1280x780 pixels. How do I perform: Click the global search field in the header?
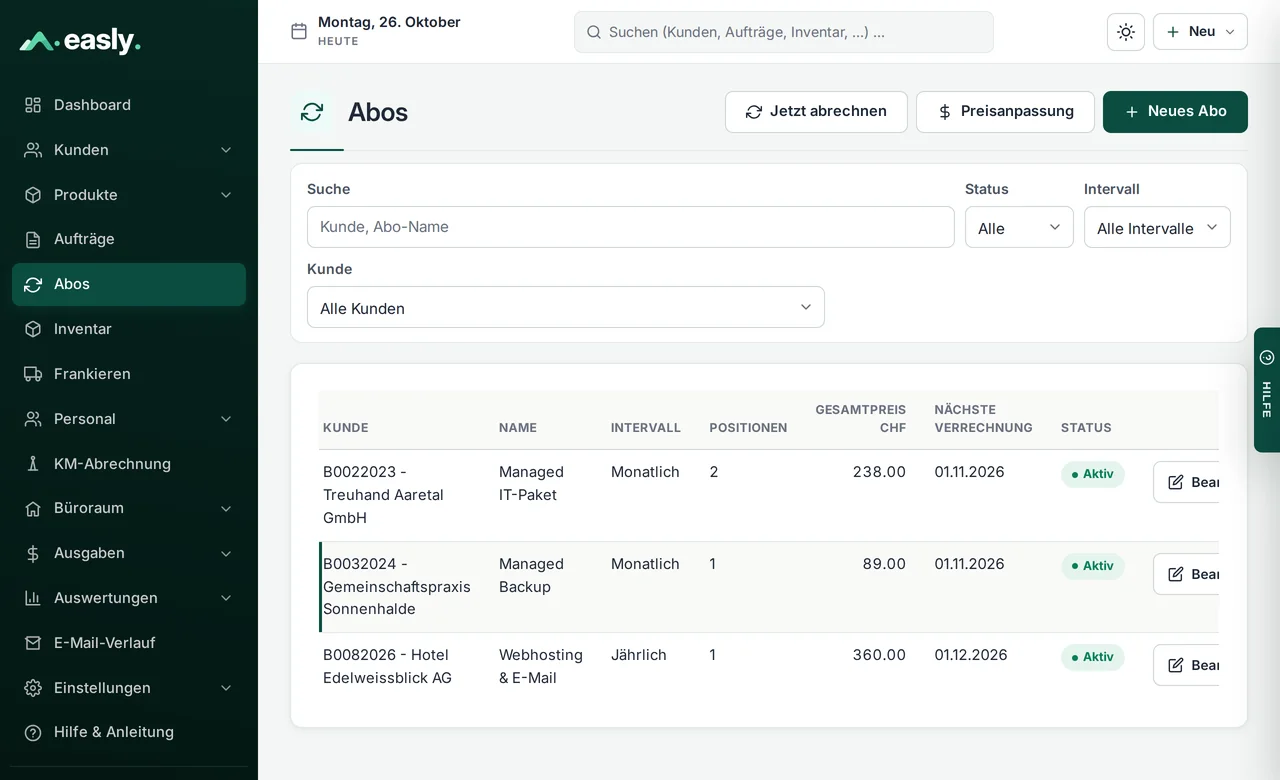click(784, 32)
